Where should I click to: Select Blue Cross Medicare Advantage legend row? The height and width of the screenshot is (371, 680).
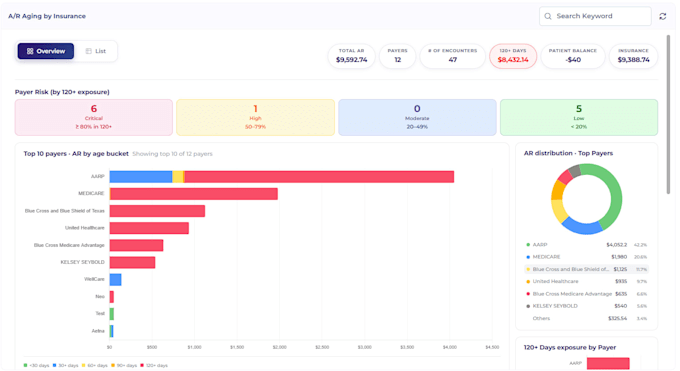point(586,294)
